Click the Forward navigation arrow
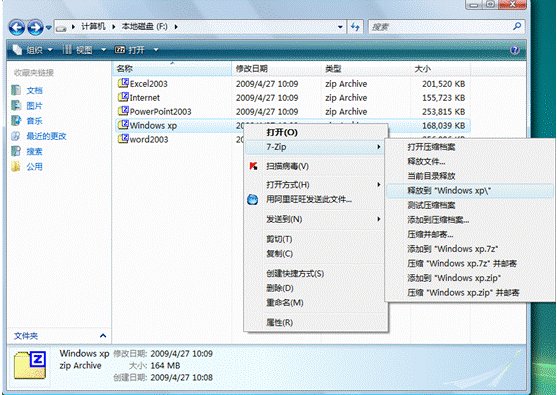The image size is (557, 395). click(x=35, y=27)
